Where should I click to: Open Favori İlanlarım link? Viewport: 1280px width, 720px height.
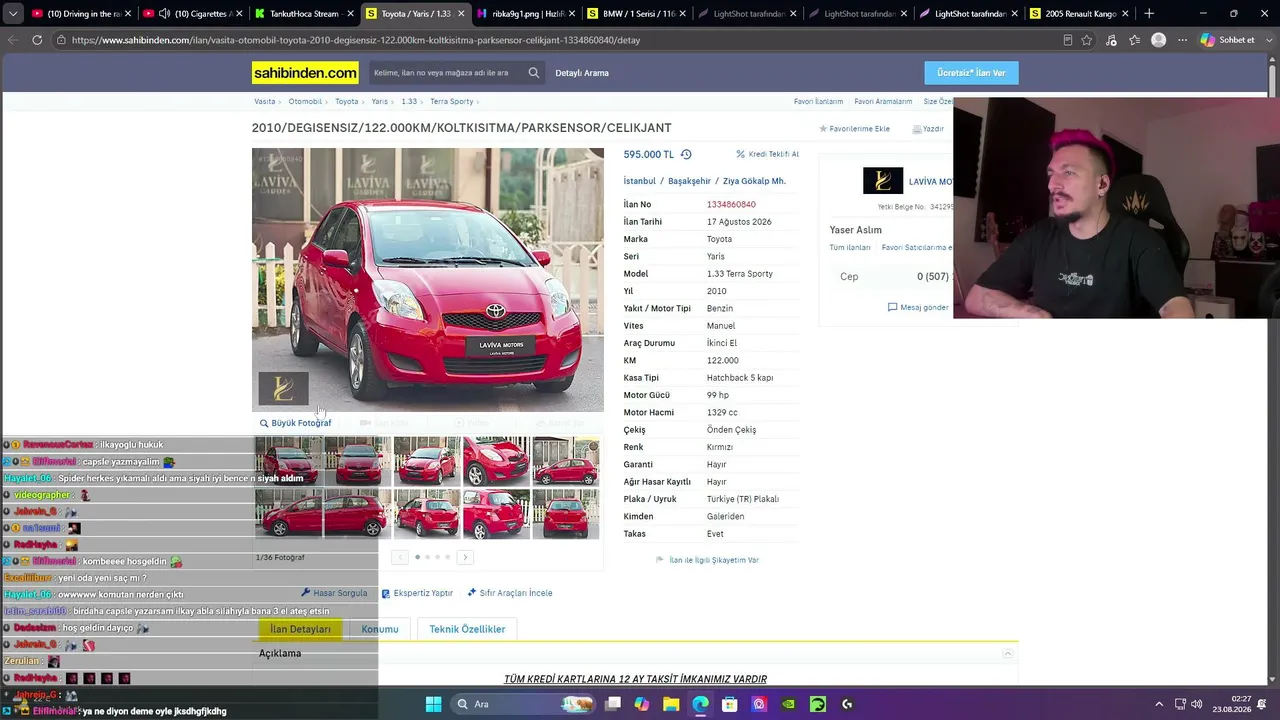tap(818, 102)
